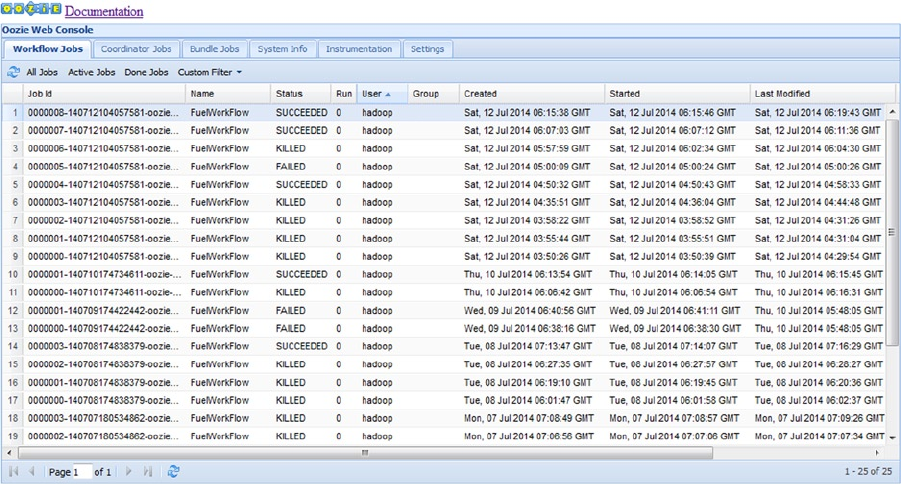Select job 0000005-140712104057581-oozie row
Viewport: 901px width, 484px height.
[x=444, y=167]
